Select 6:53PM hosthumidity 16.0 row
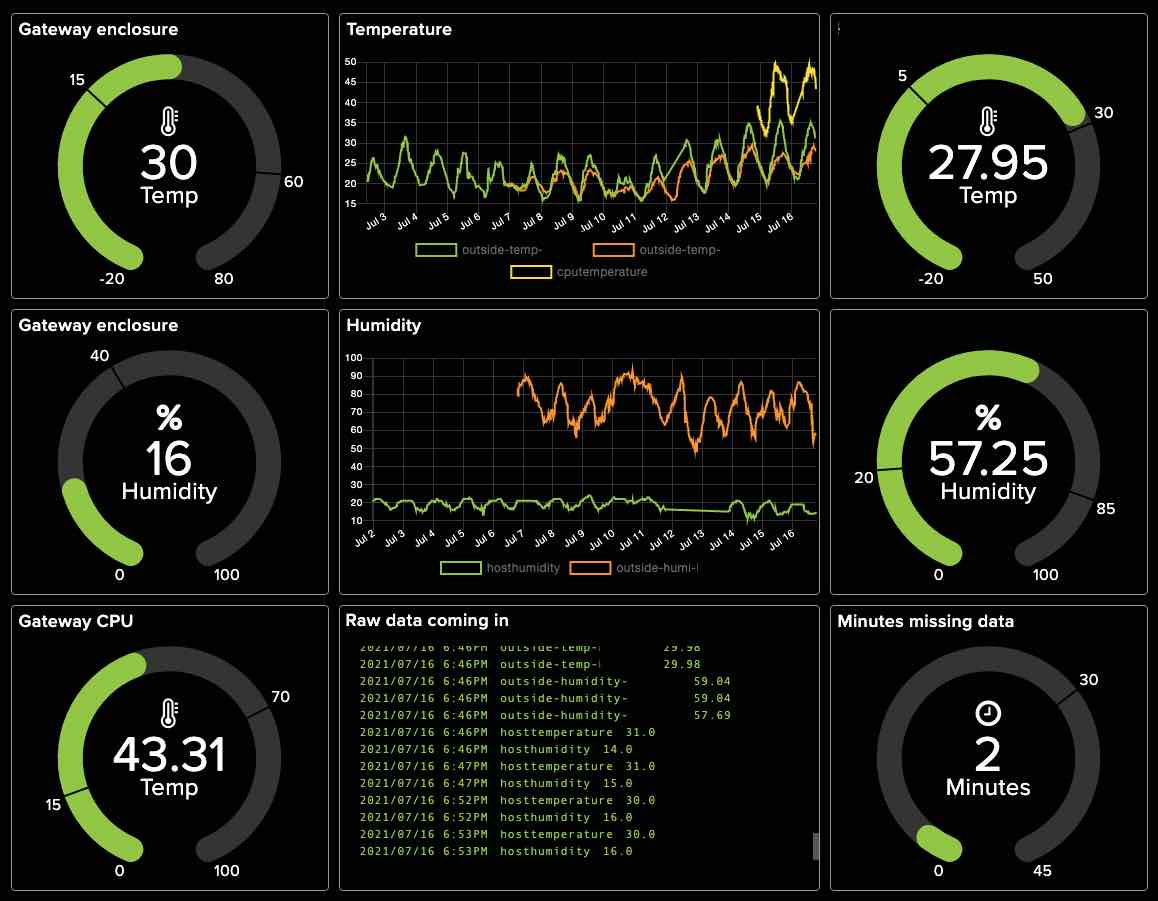The image size is (1158, 901). tap(496, 851)
